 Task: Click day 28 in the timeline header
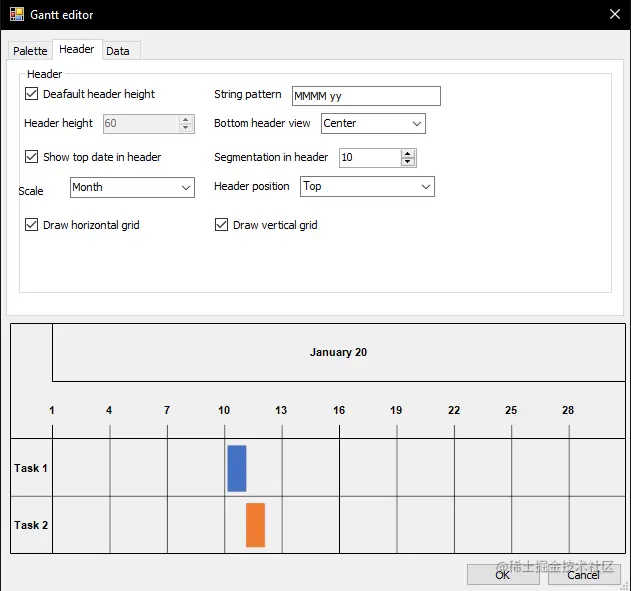point(569,410)
